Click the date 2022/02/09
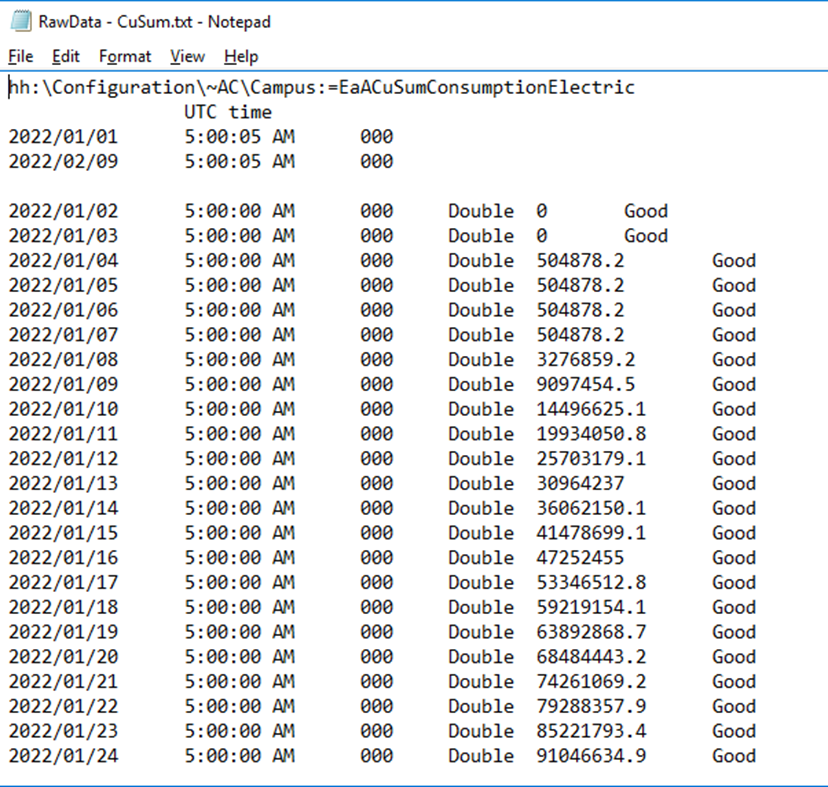This screenshot has height=787, width=828. point(63,162)
